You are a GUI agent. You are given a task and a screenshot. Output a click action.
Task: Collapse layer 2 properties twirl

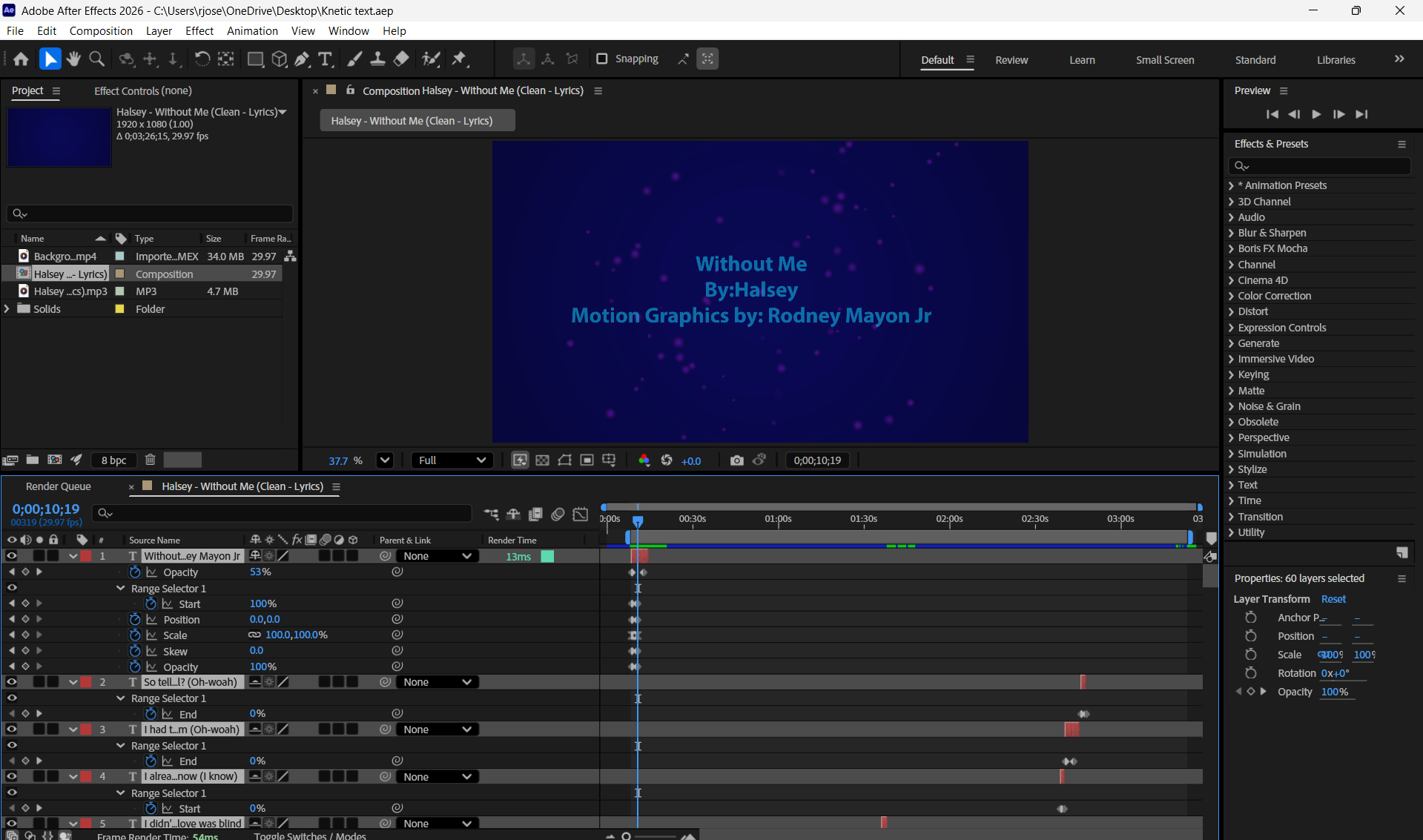click(73, 682)
